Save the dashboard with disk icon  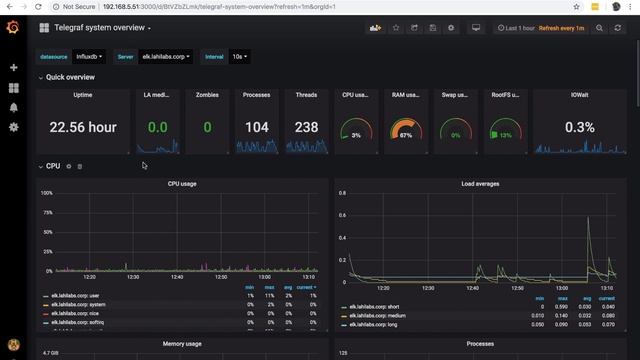432,28
